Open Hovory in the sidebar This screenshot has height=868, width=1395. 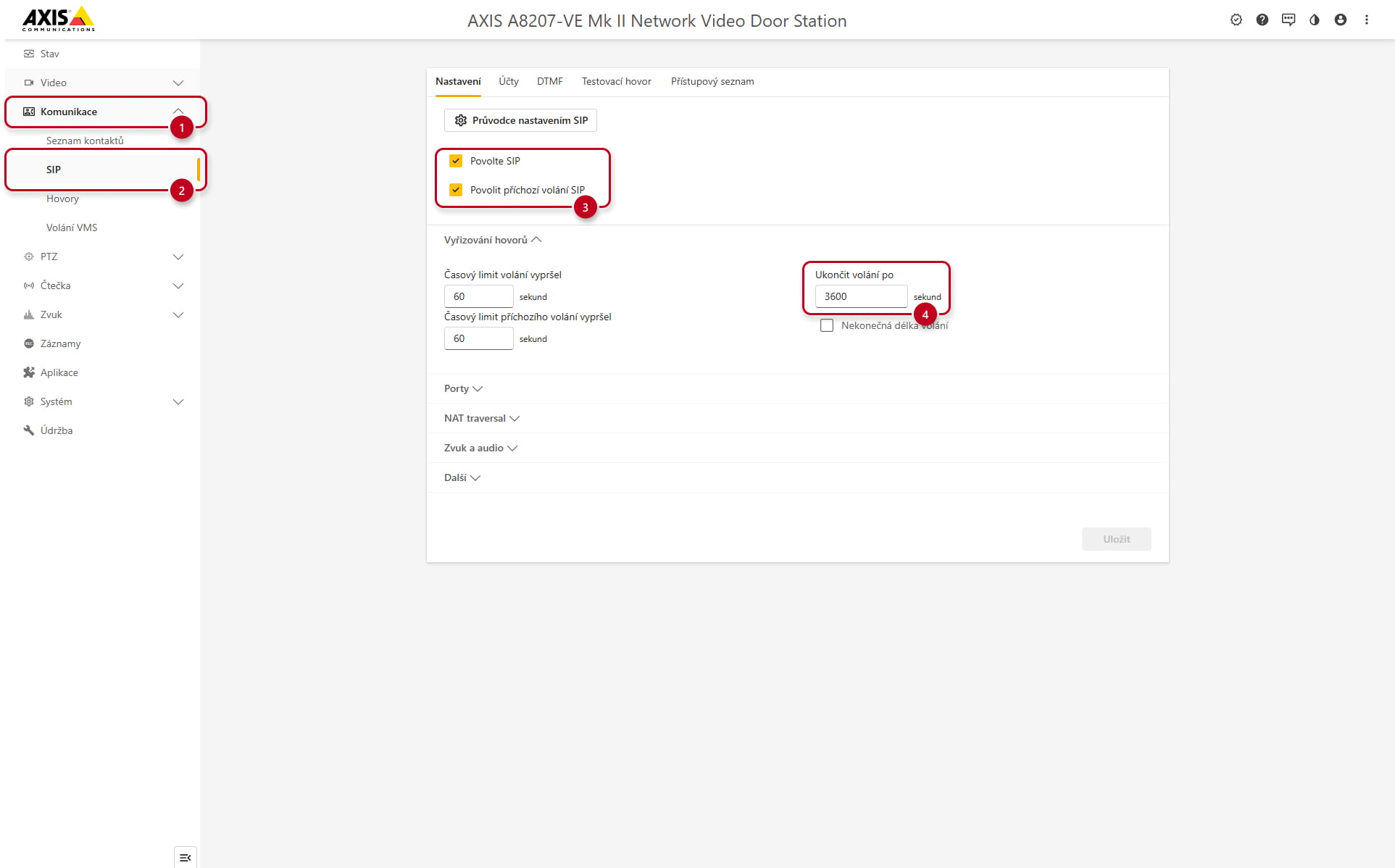pyautogui.click(x=62, y=199)
